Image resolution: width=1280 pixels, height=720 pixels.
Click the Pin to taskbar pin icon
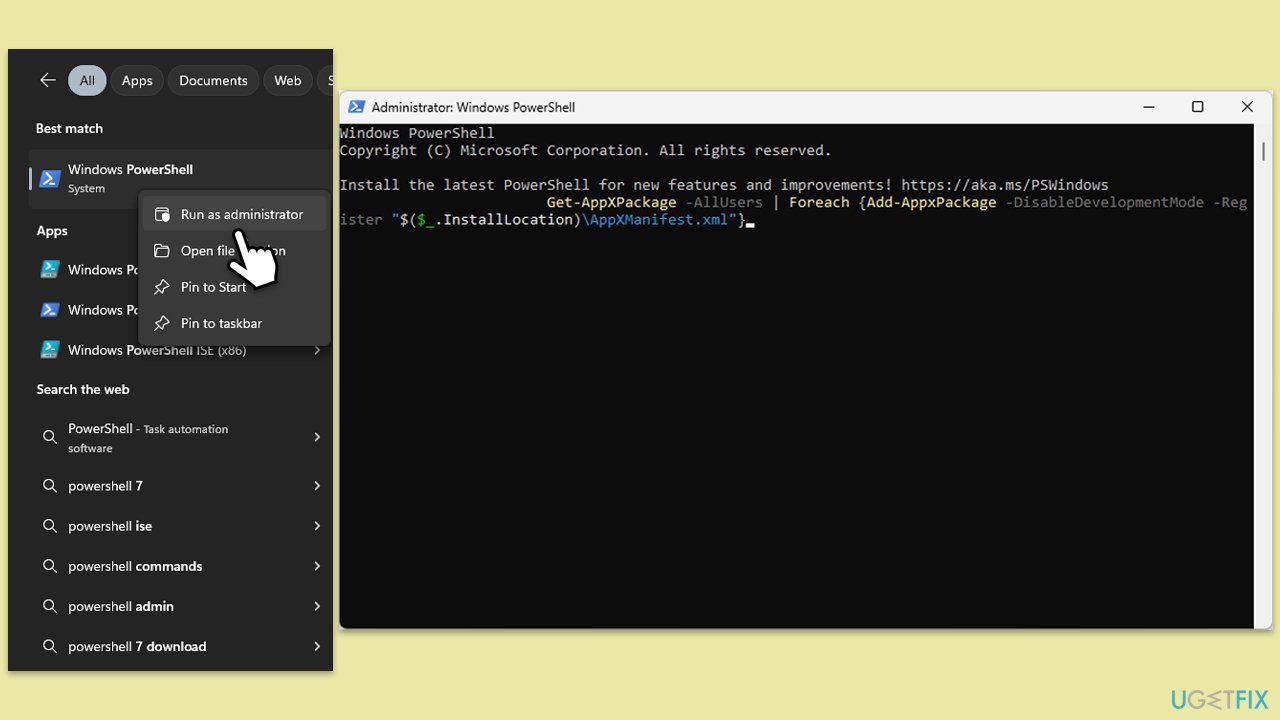pyautogui.click(x=162, y=323)
